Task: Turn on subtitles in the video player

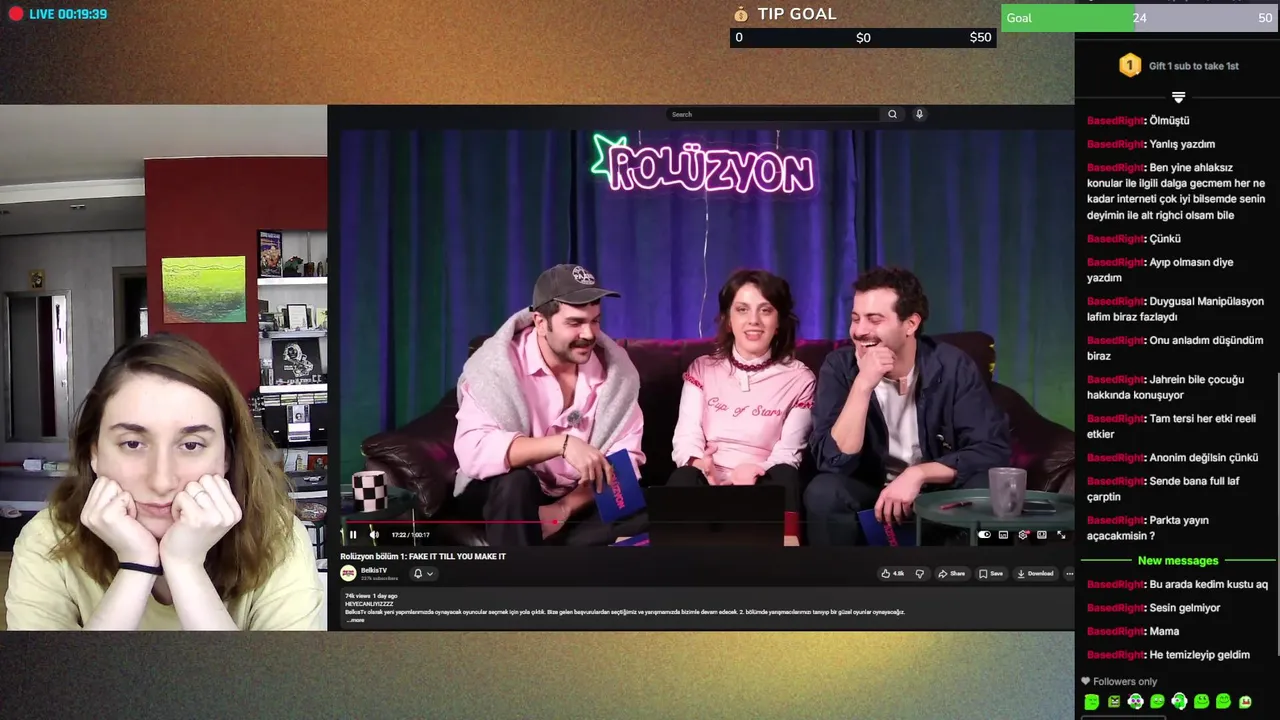Action: (x=1003, y=535)
